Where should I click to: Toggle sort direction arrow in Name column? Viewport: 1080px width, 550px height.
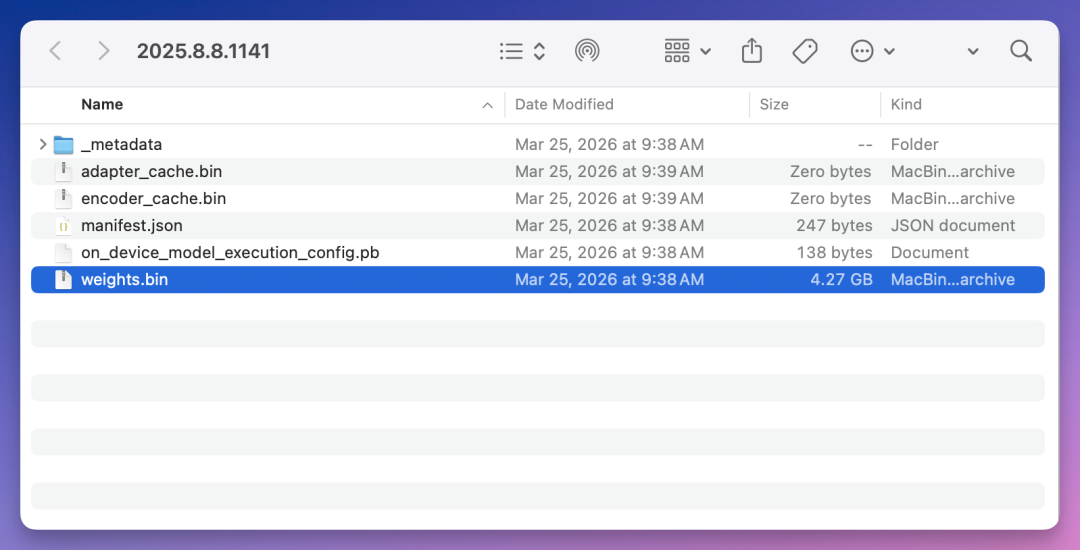(488, 105)
